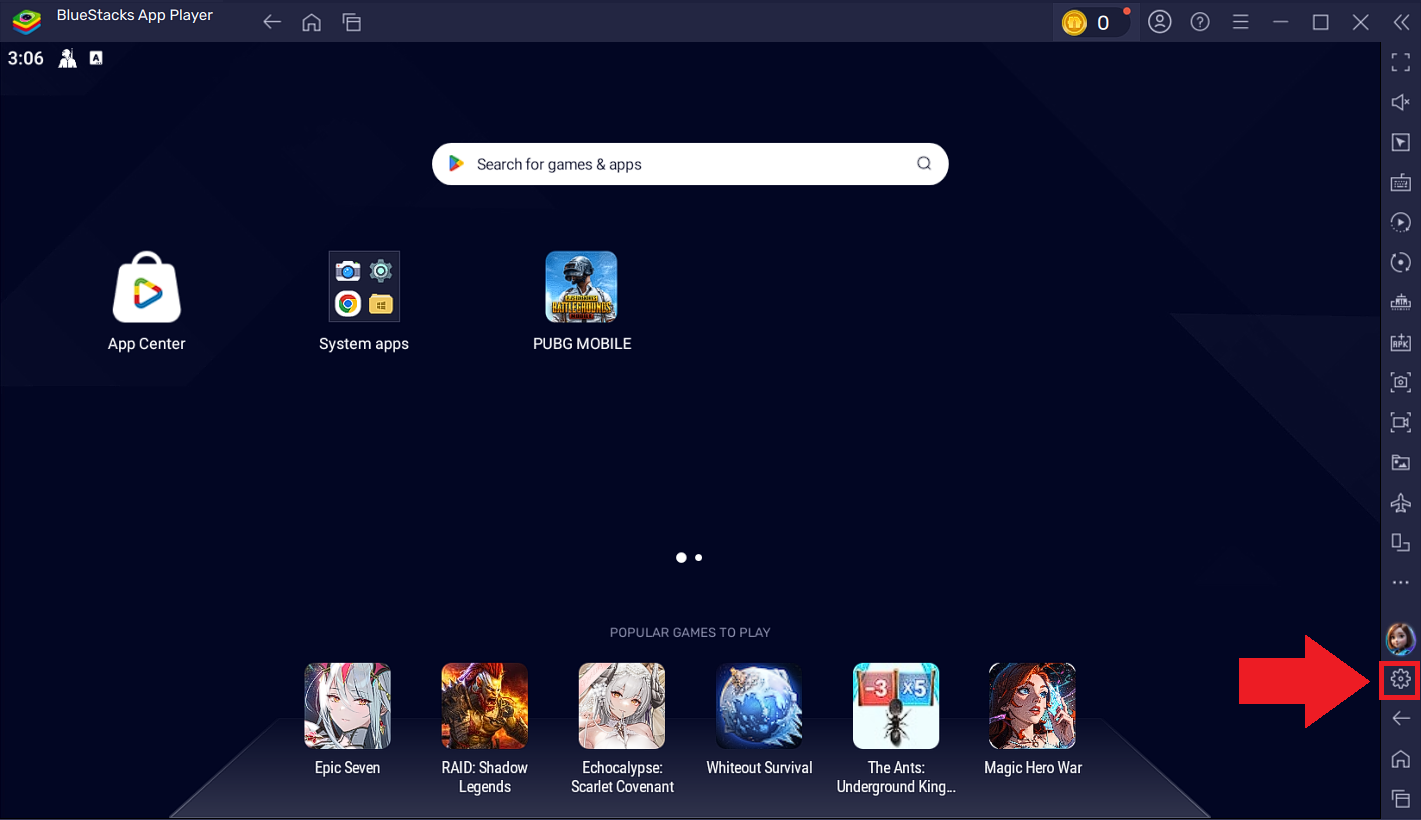This screenshot has height=820, width=1421.
Task: Expand more sidebar options
Action: [1400, 581]
